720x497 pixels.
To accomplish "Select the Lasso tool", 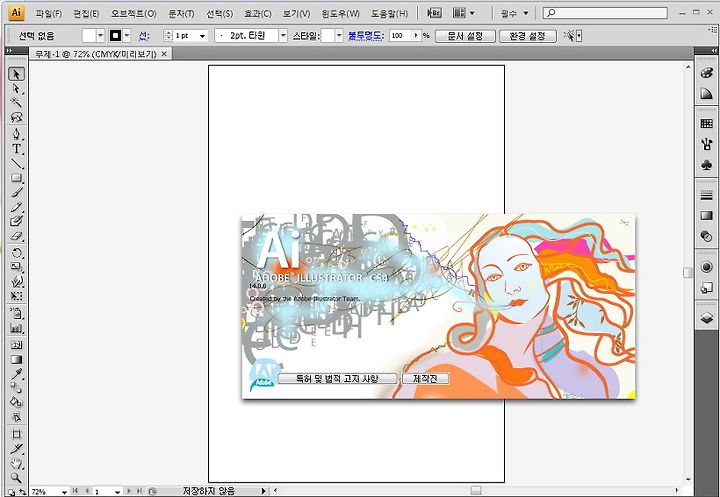I will point(16,117).
